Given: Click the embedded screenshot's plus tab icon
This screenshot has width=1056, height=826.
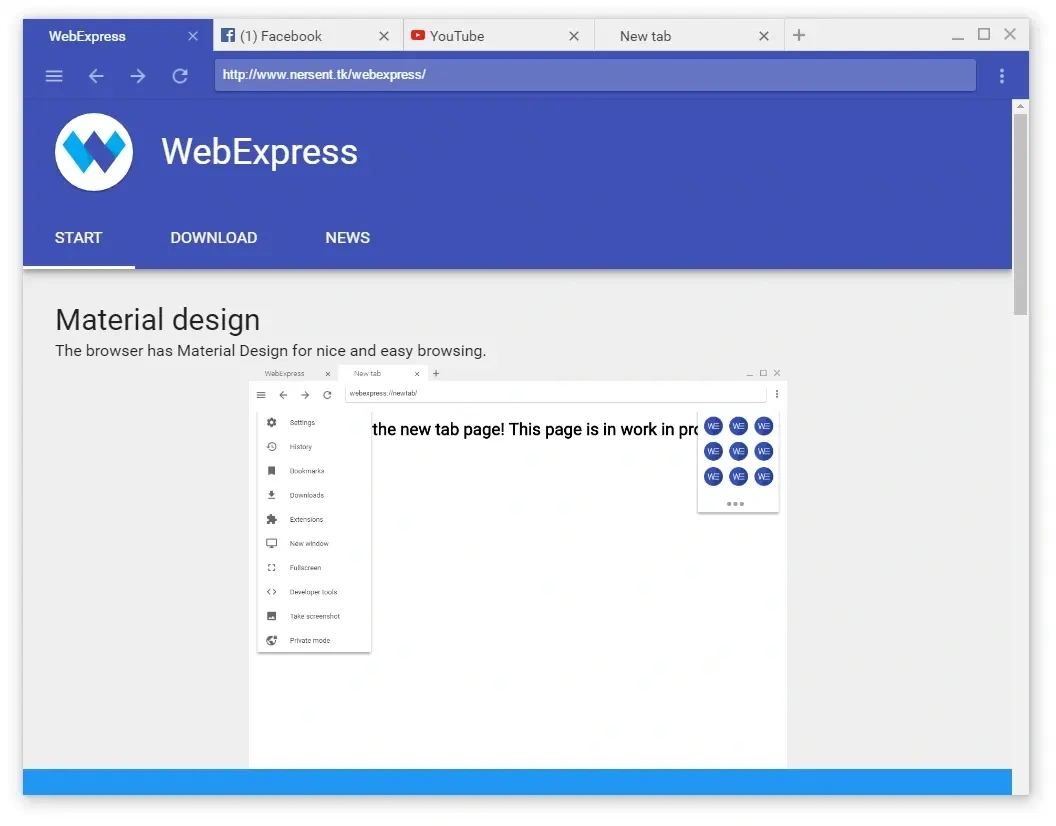Looking at the screenshot, I should pyautogui.click(x=436, y=373).
